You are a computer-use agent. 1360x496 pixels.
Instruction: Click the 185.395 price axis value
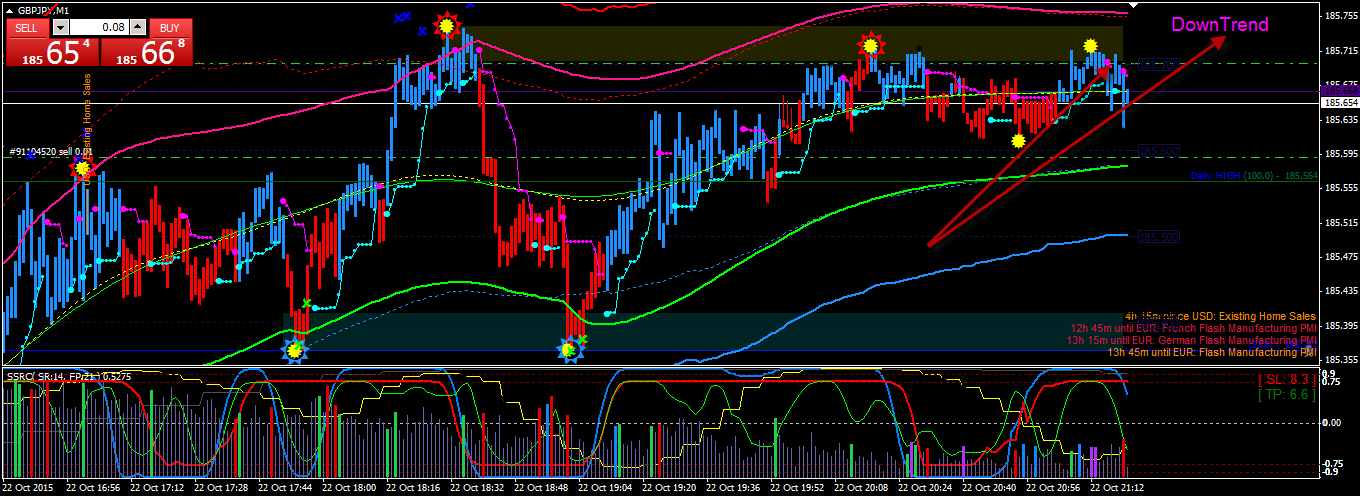pos(1340,325)
